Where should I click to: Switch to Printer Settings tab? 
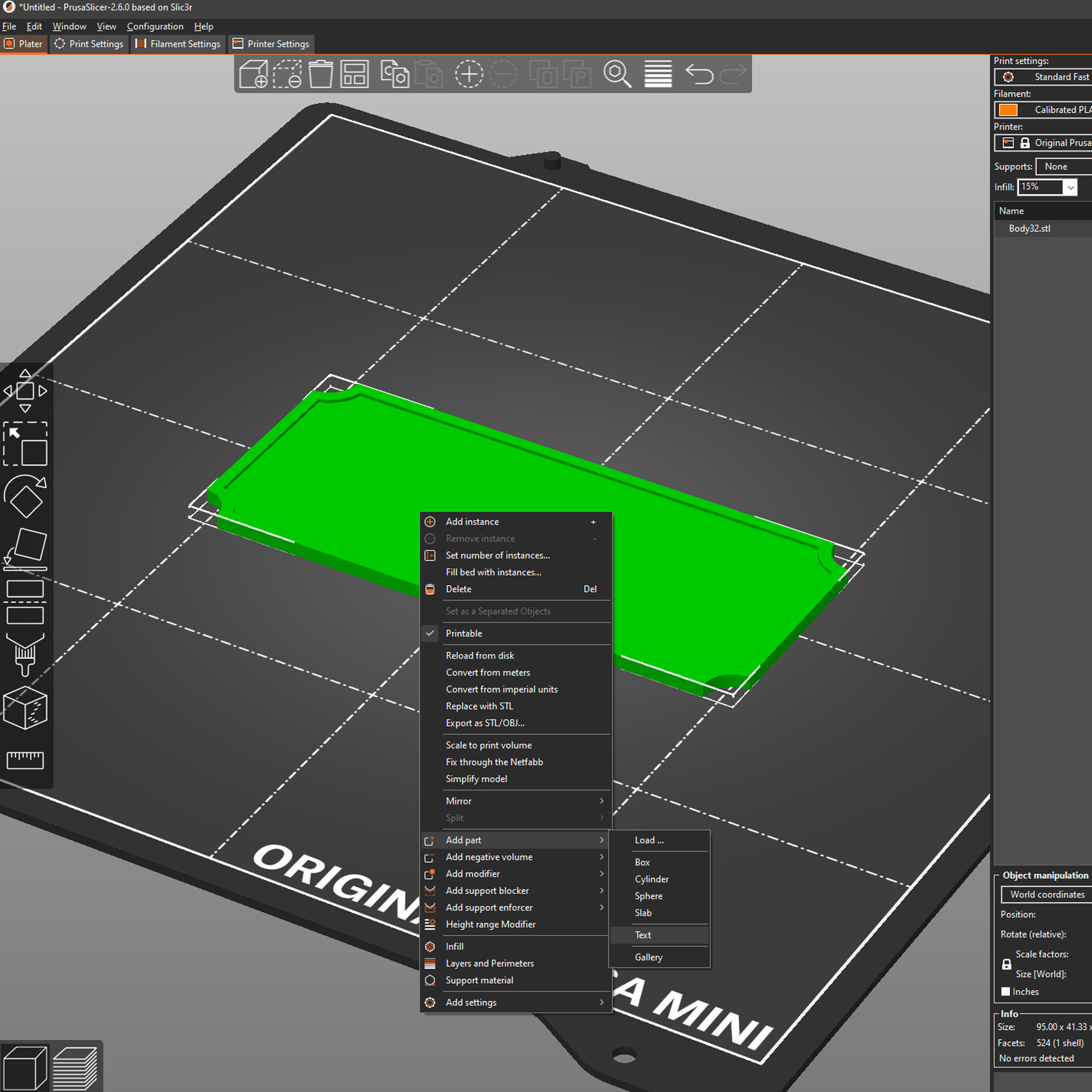coord(271,44)
